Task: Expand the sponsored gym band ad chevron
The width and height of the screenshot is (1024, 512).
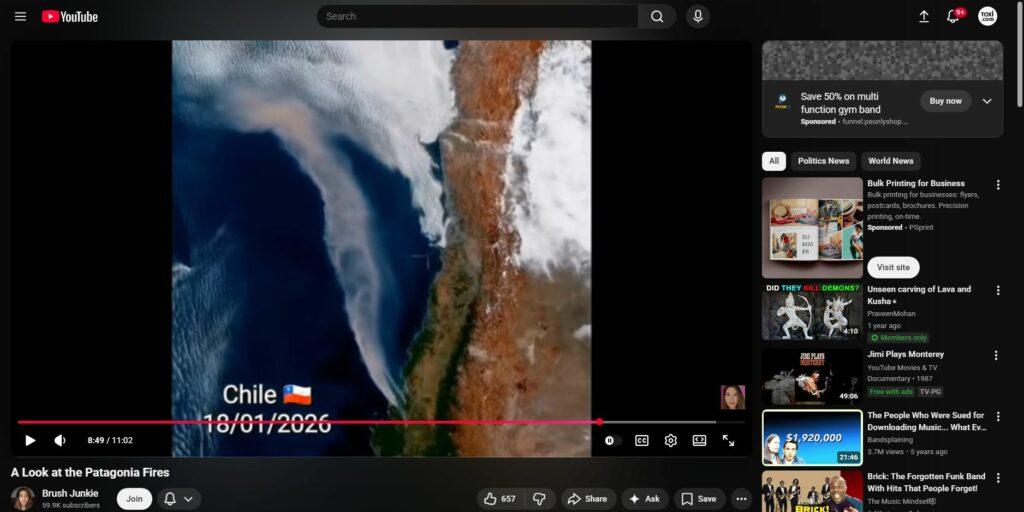Action: pos(987,101)
